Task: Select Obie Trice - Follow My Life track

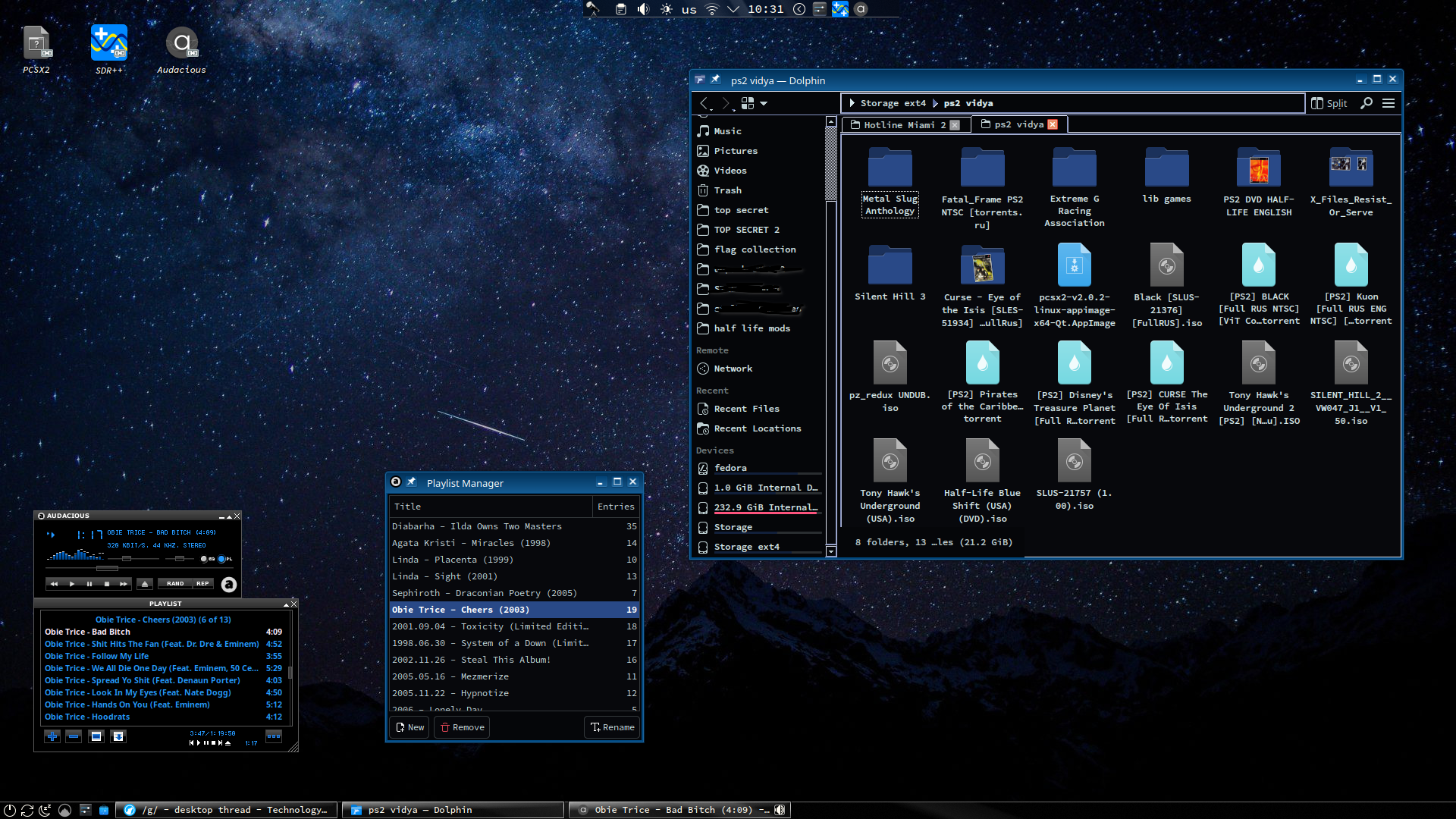Action: (163, 656)
